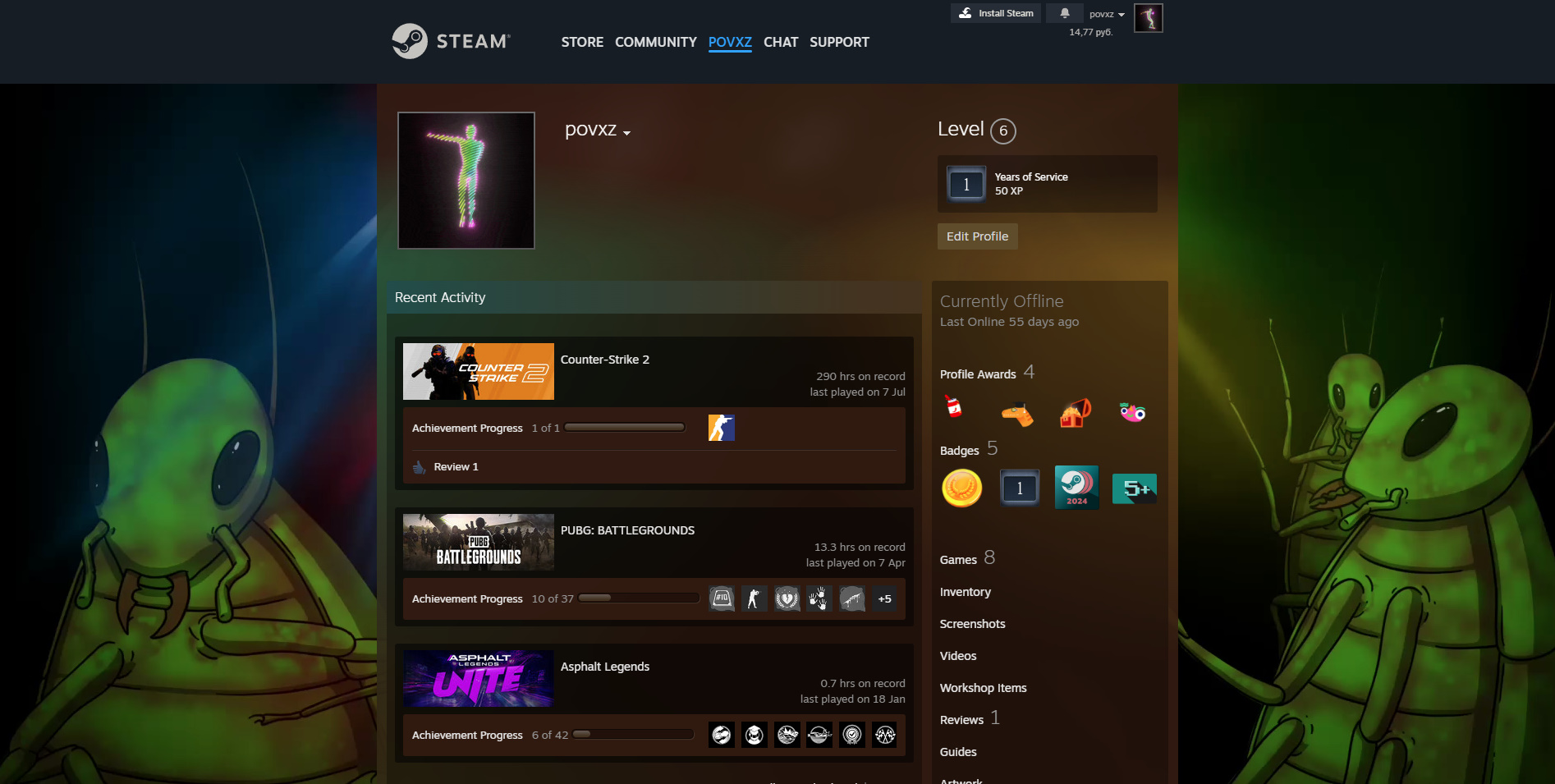Viewport: 1555px width, 784px height.
Task: Click the small avatar in top header
Action: pos(1148,18)
